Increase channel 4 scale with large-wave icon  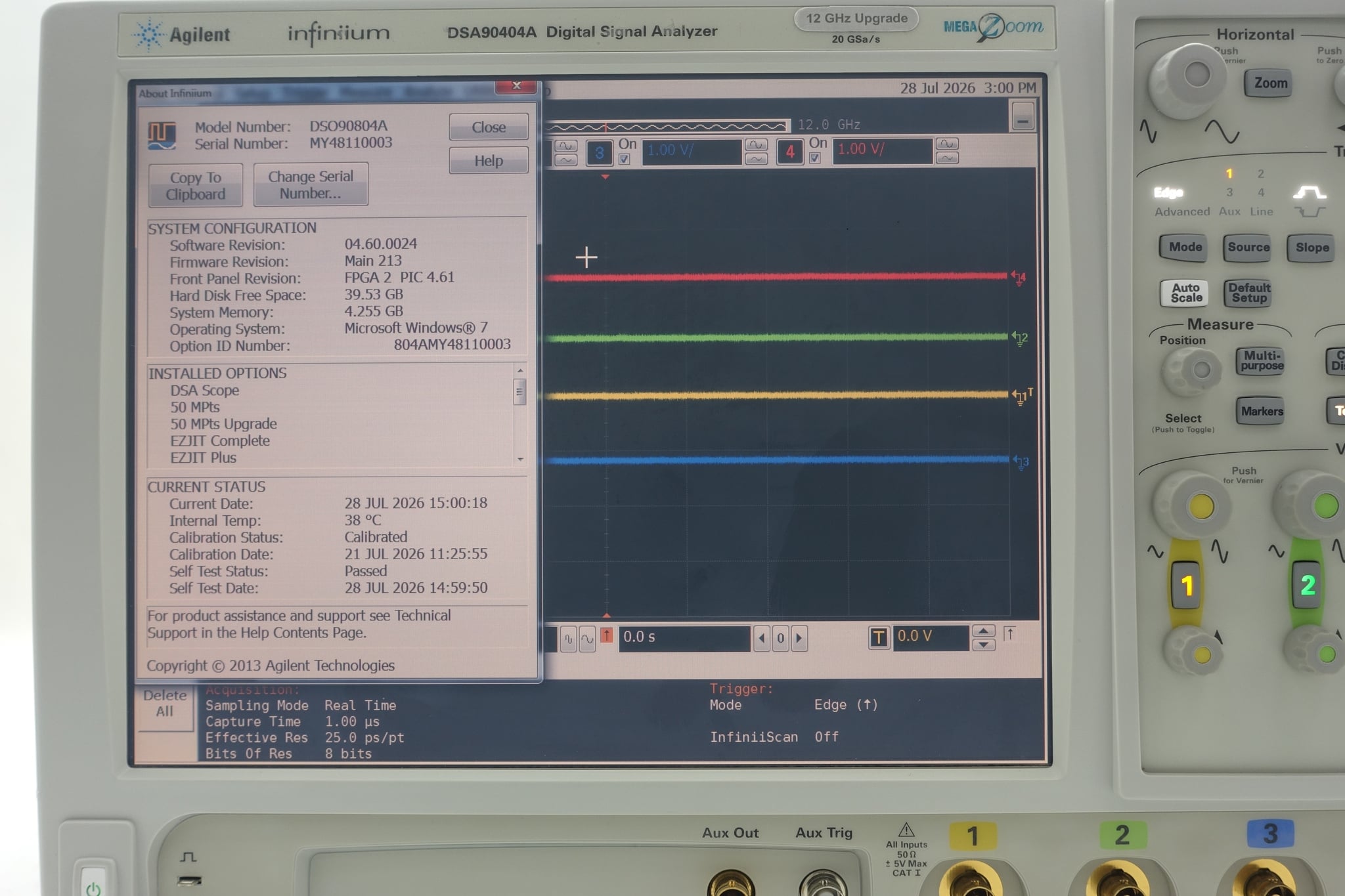947,144
